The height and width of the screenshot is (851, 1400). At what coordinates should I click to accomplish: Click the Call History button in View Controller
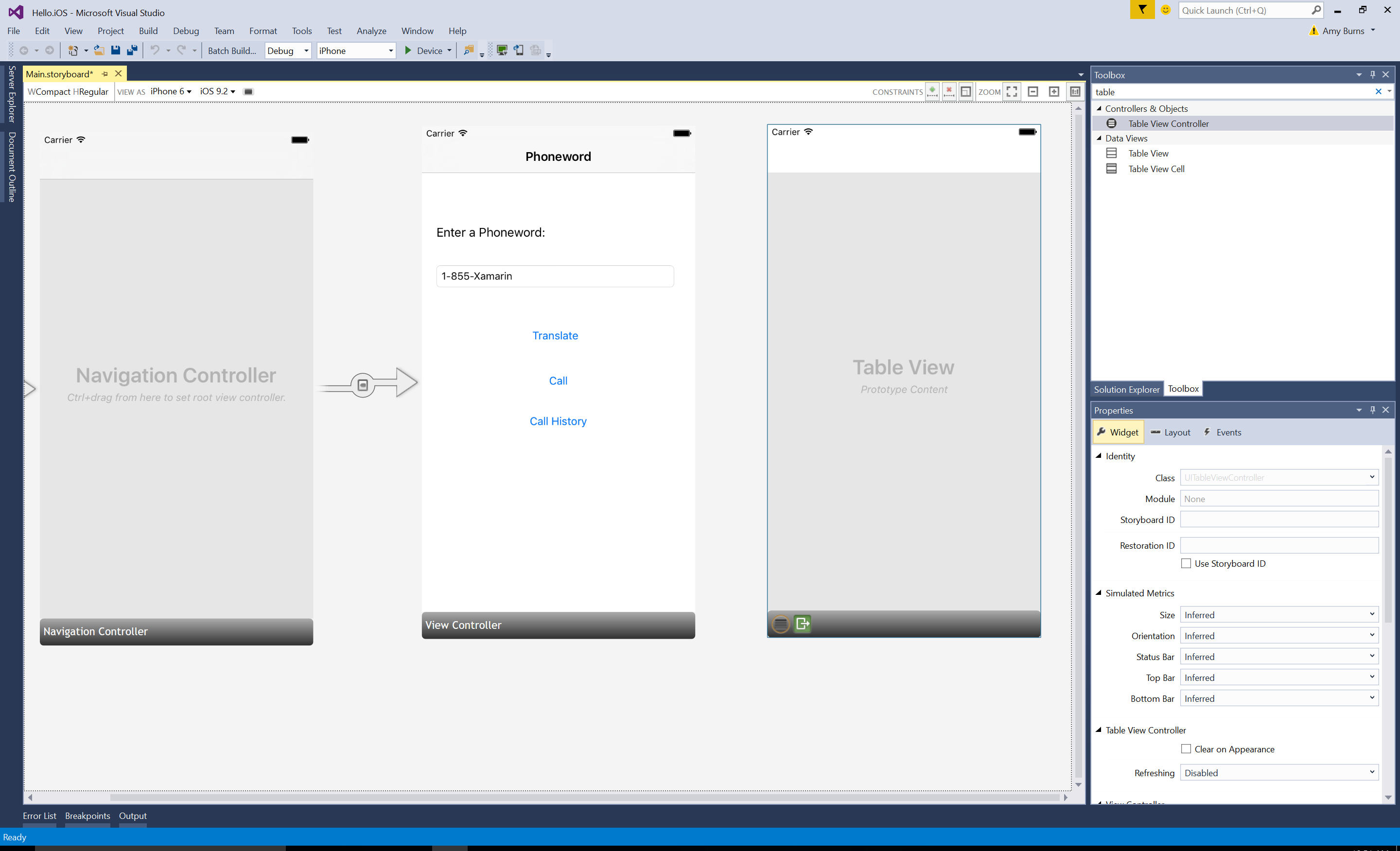click(x=558, y=420)
